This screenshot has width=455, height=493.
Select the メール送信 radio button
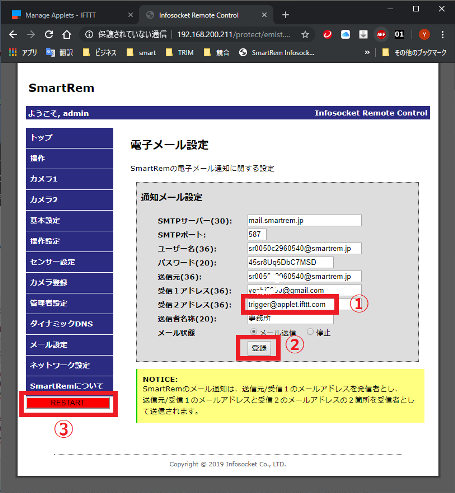click(254, 332)
